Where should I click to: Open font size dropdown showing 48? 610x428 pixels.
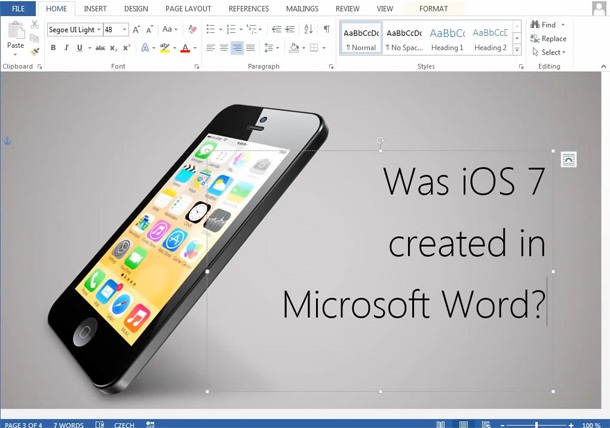[x=124, y=30]
